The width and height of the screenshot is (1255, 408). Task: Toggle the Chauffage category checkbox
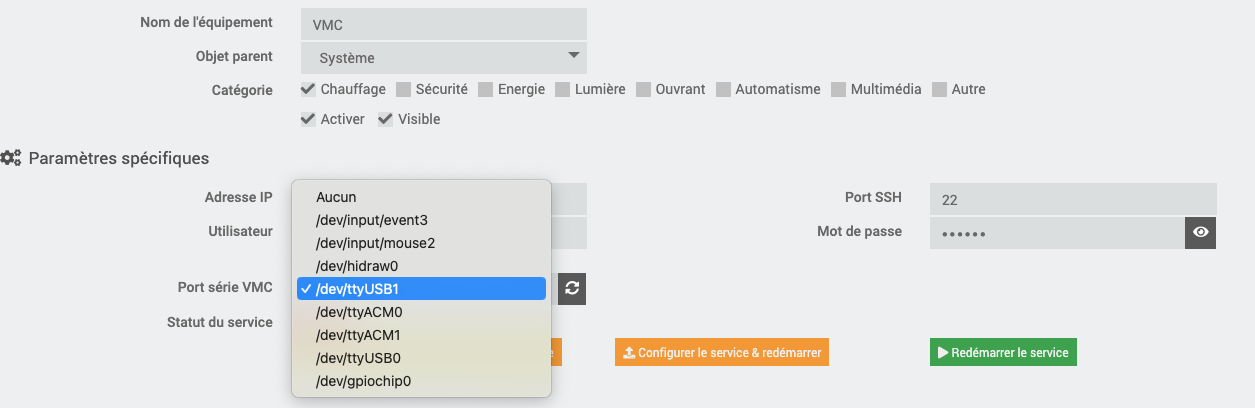point(309,89)
